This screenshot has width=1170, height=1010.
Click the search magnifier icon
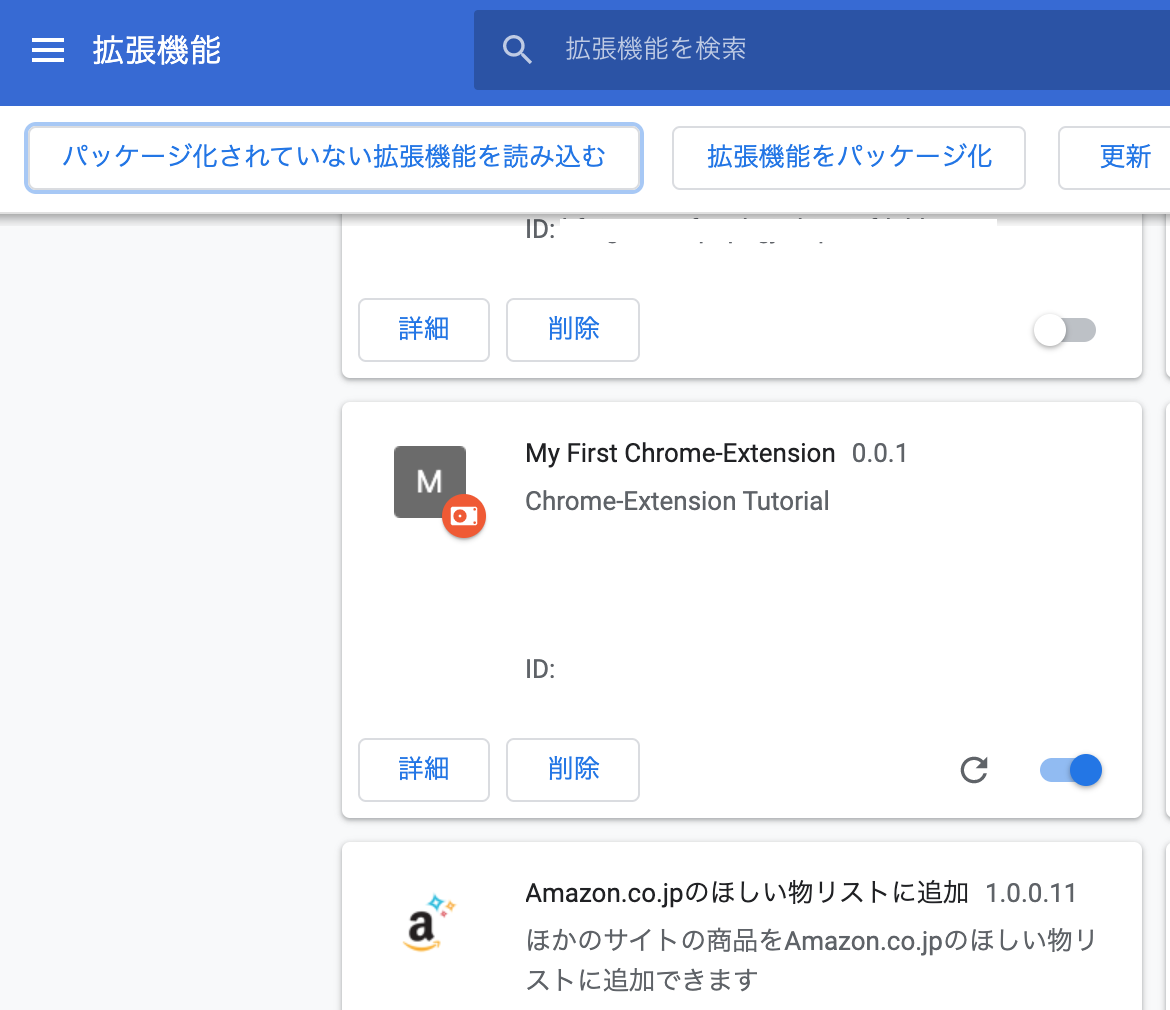517,48
